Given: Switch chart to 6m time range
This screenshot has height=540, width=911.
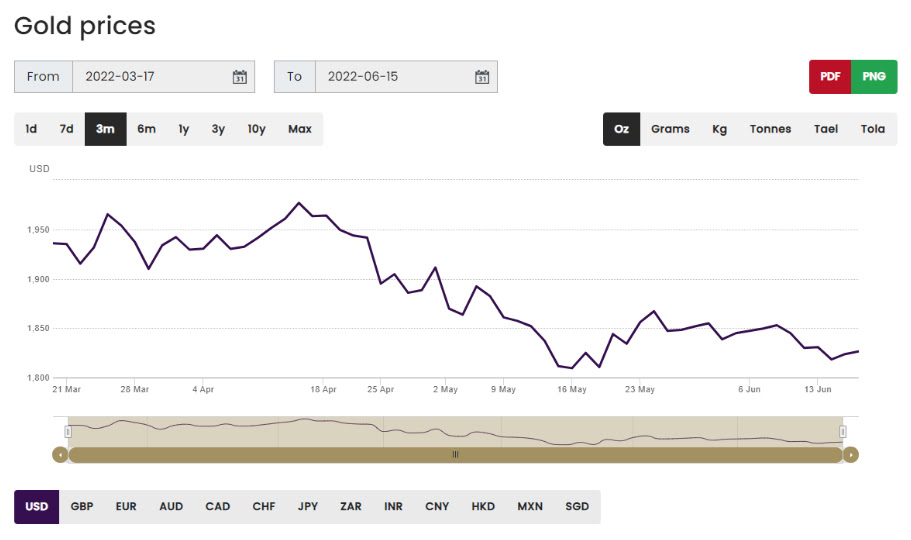Looking at the screenshot, I should click(x=146, y=129).
